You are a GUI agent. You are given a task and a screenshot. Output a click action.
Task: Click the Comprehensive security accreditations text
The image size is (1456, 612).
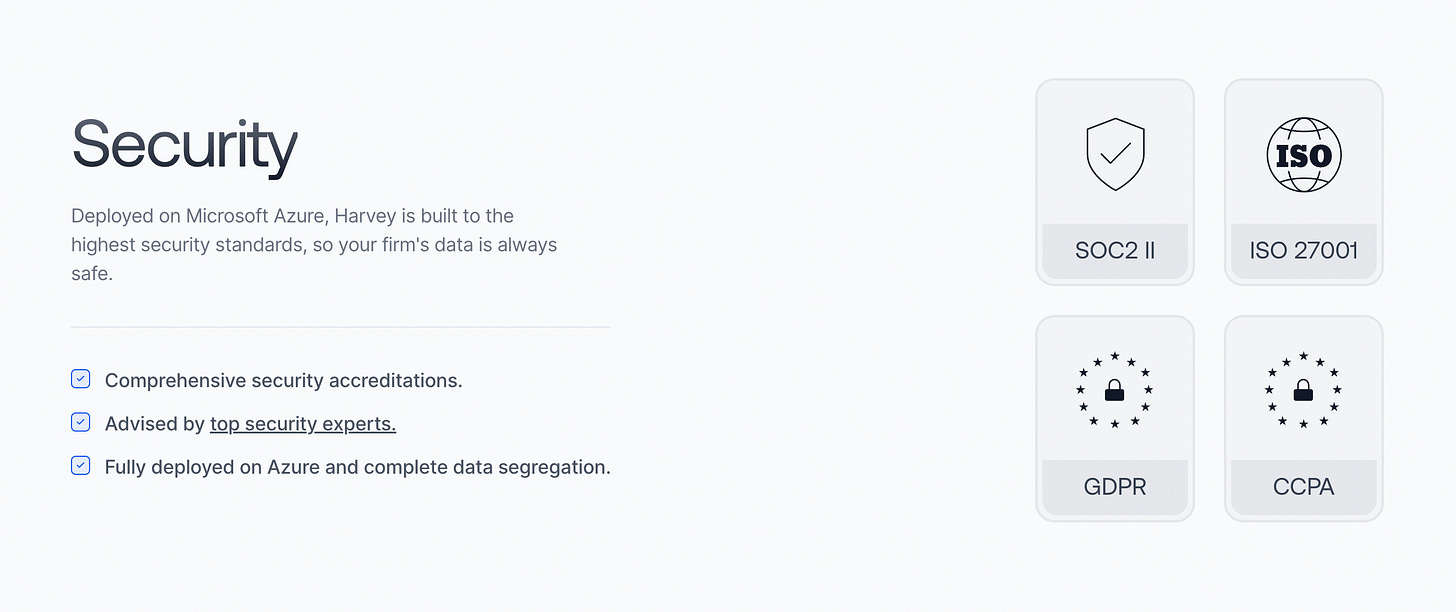(x=284, y=381)
